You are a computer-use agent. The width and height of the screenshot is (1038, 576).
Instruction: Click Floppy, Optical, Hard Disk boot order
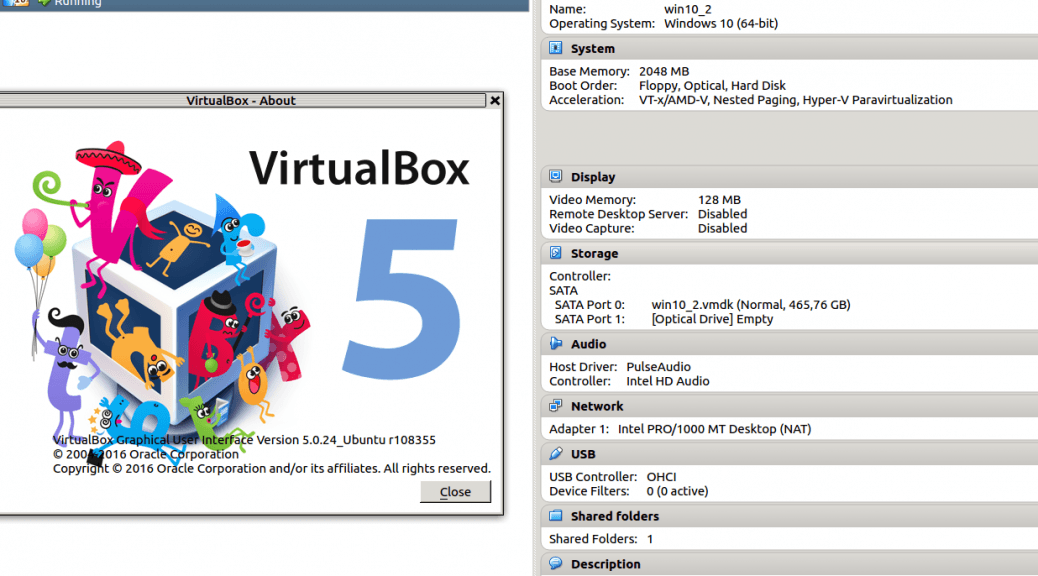(x=712, y=85)
